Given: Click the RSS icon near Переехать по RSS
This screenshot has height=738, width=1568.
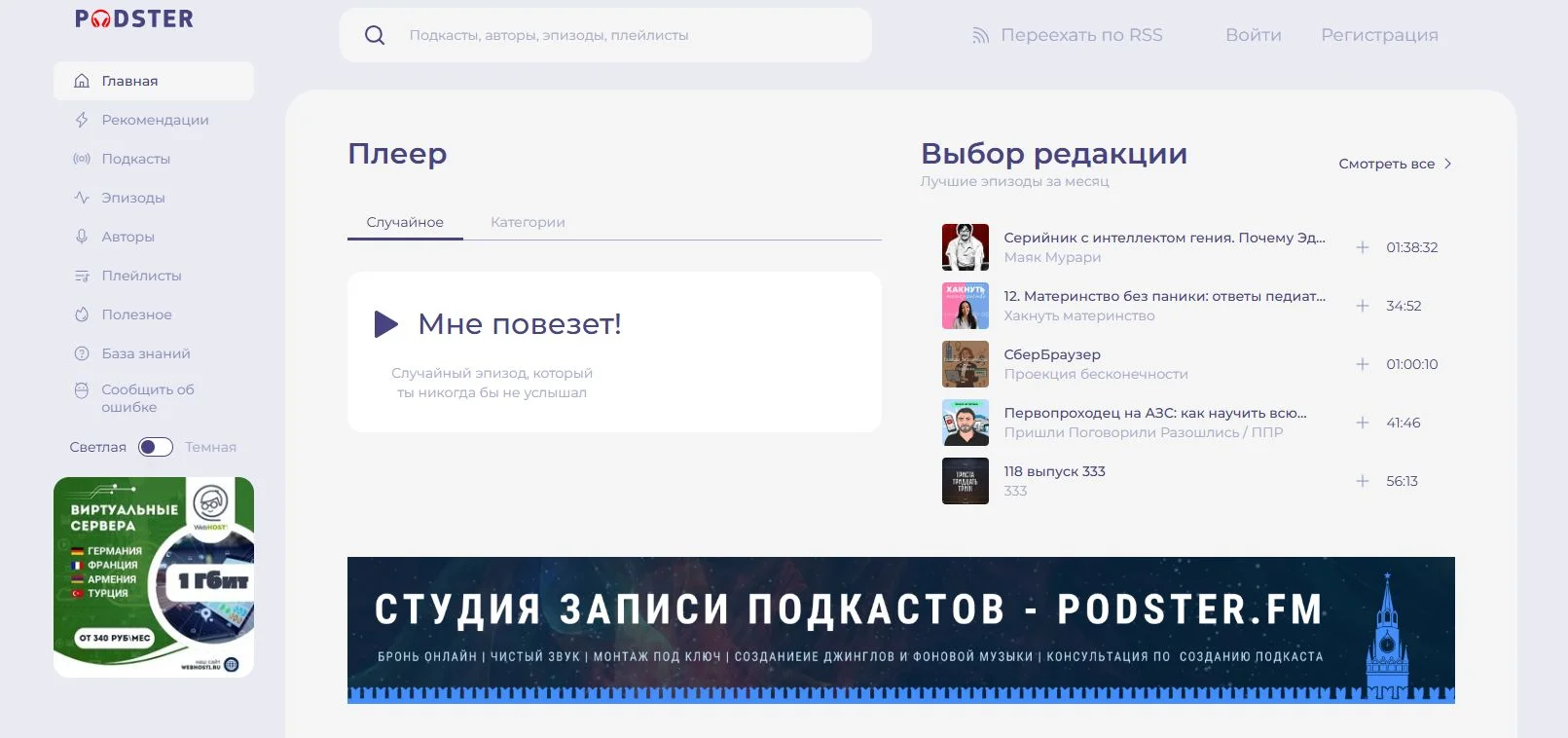Looking at the screenshot, I should coord(980,36).
